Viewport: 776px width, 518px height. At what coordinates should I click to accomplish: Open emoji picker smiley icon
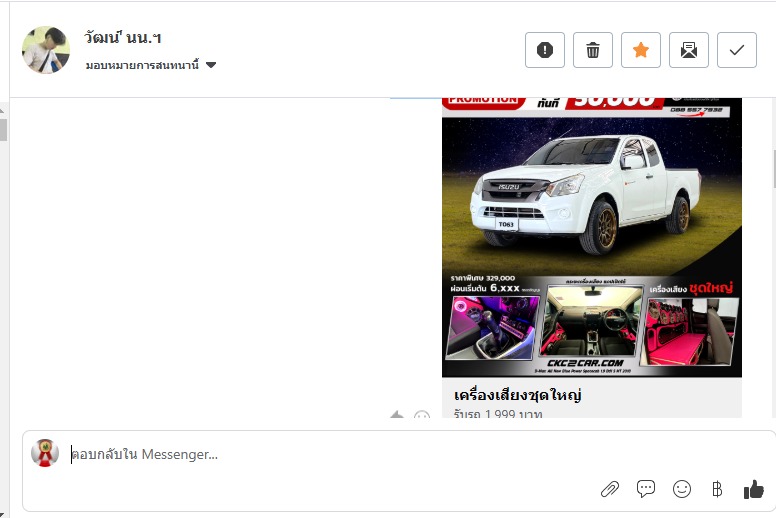tap(682, 489)
